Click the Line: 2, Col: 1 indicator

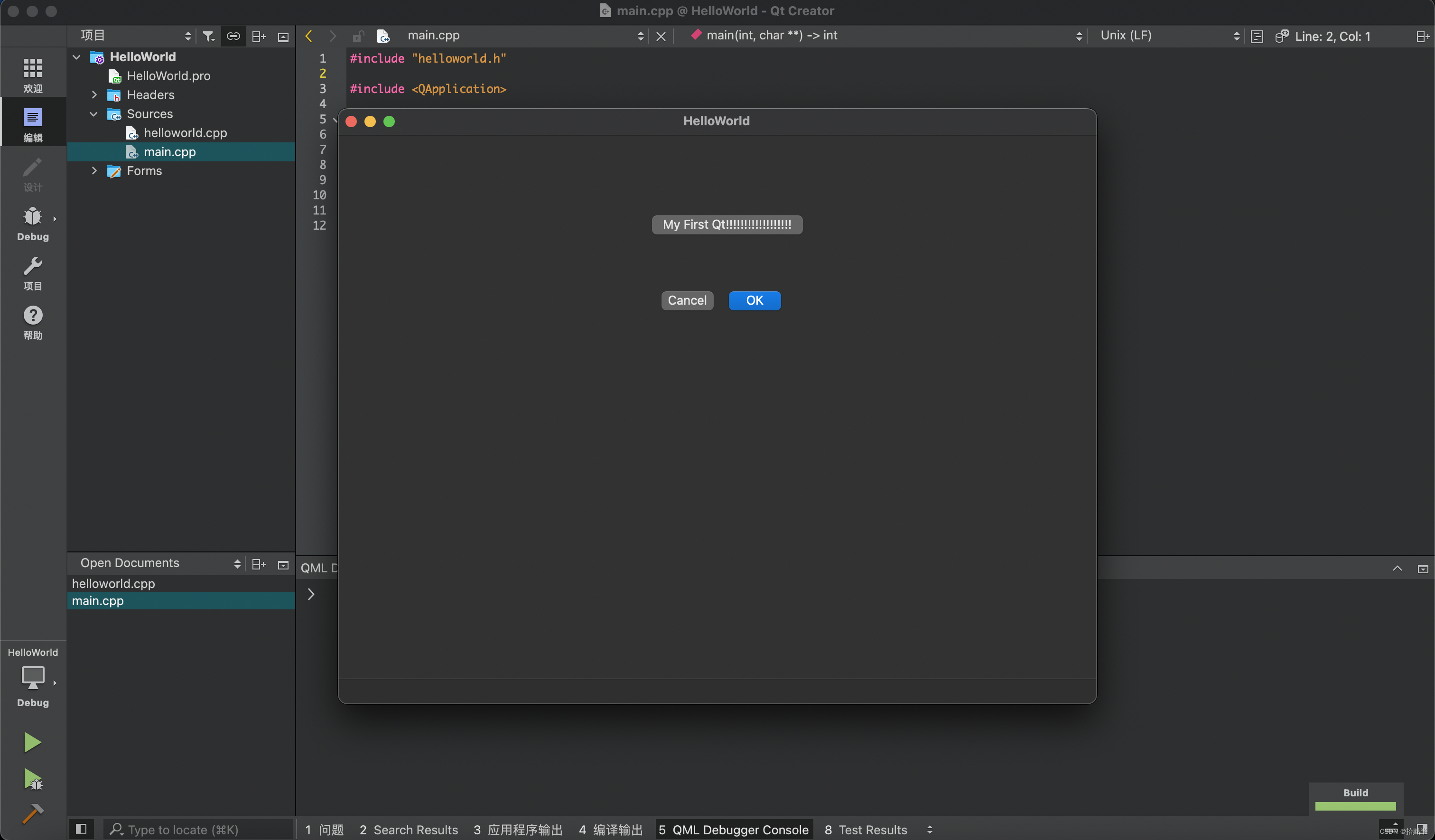point(1332,36)
